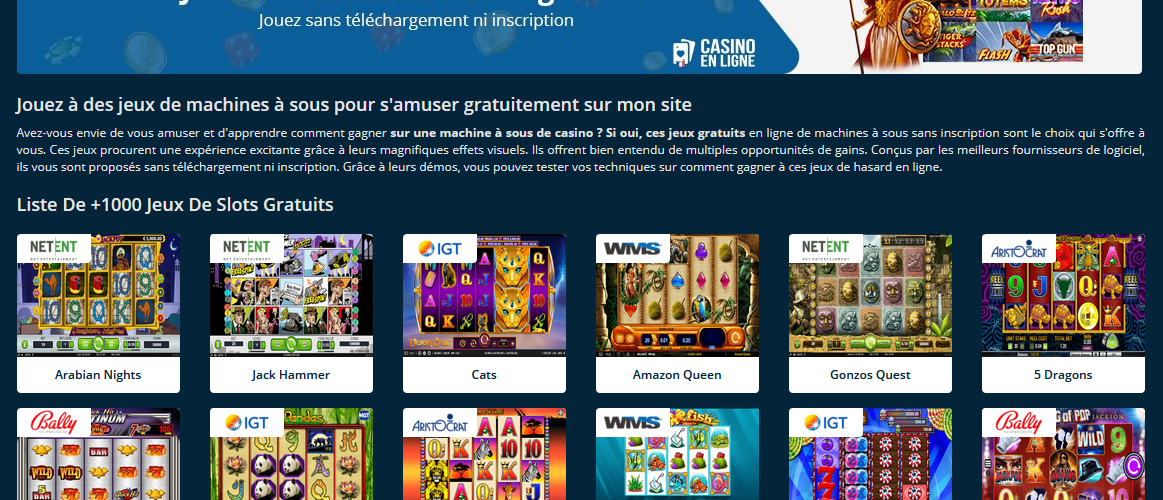Select the Bally King of Pop thumbnail
The height and width of the screenshot is (500, 1163).
[x=1063, y=454]
